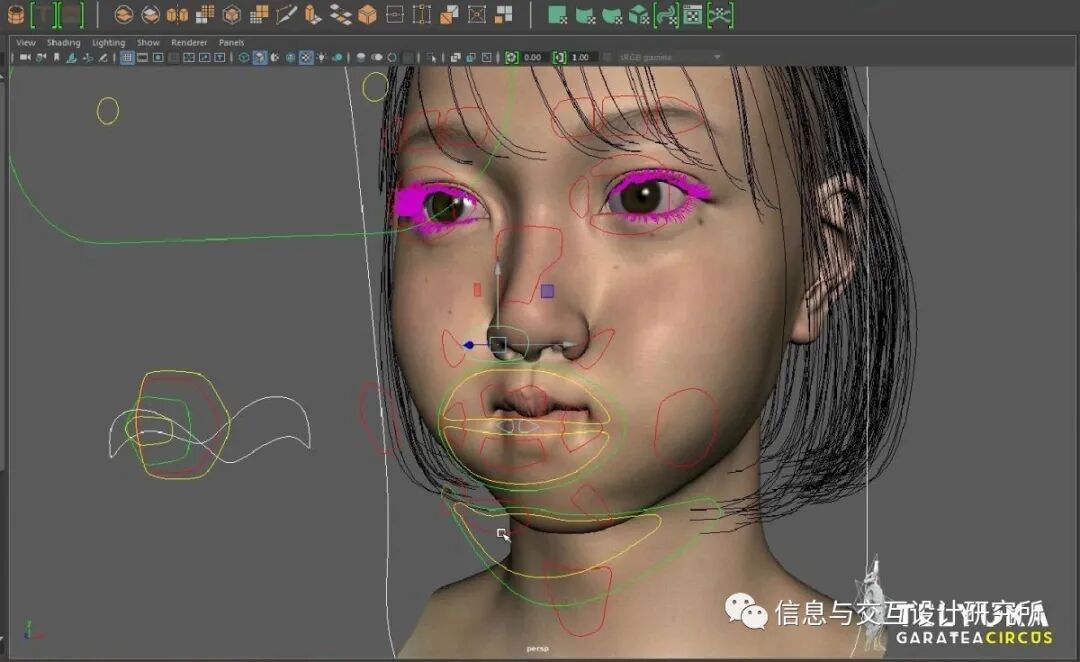Click the solid orange cube shelf icon
This screenshot has width=1080, height=662.
click(368, 14)
